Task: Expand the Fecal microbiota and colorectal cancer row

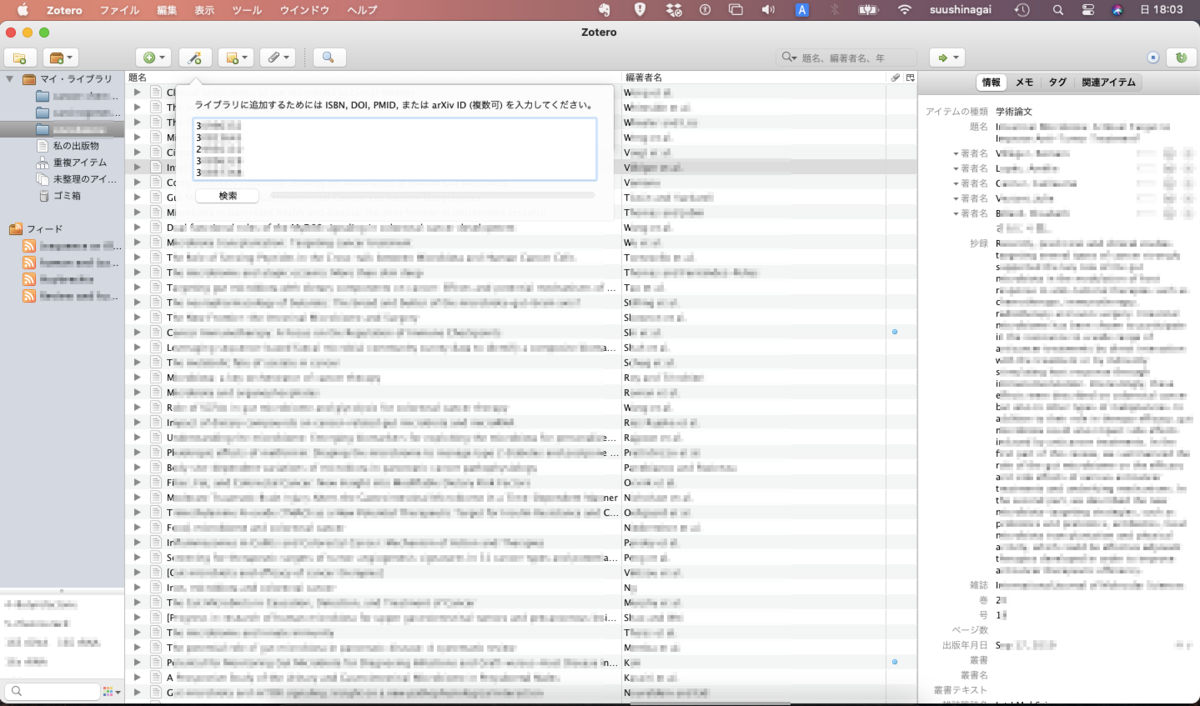Action: 137,527
